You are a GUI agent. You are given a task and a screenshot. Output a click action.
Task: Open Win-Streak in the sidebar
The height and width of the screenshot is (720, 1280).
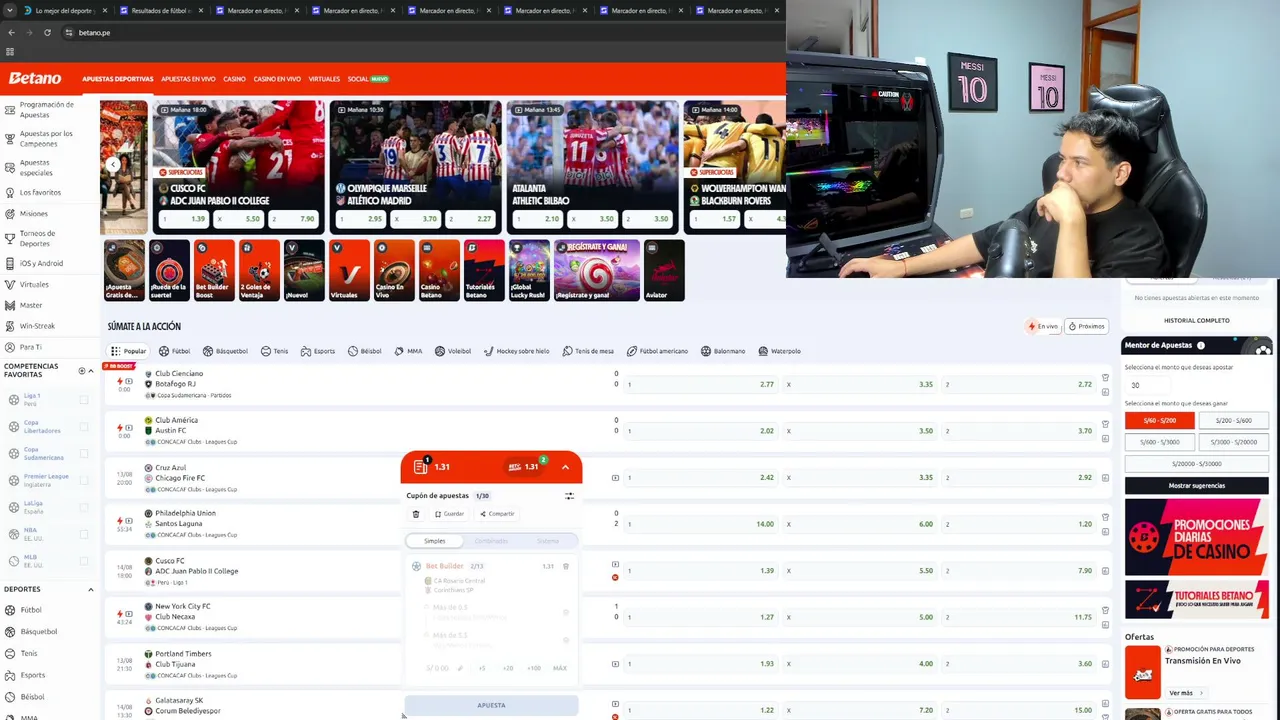(x=37, y=326)
